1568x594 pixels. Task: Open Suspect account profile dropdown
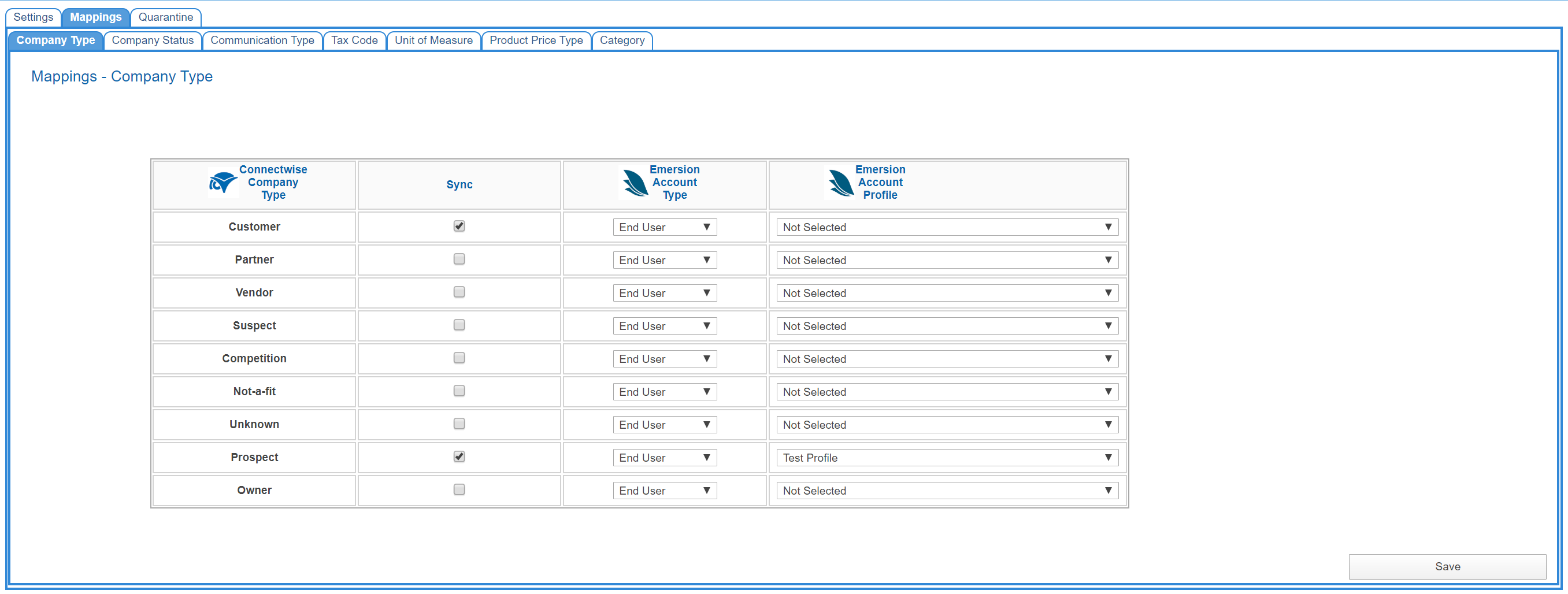click(x=947, y=326)
